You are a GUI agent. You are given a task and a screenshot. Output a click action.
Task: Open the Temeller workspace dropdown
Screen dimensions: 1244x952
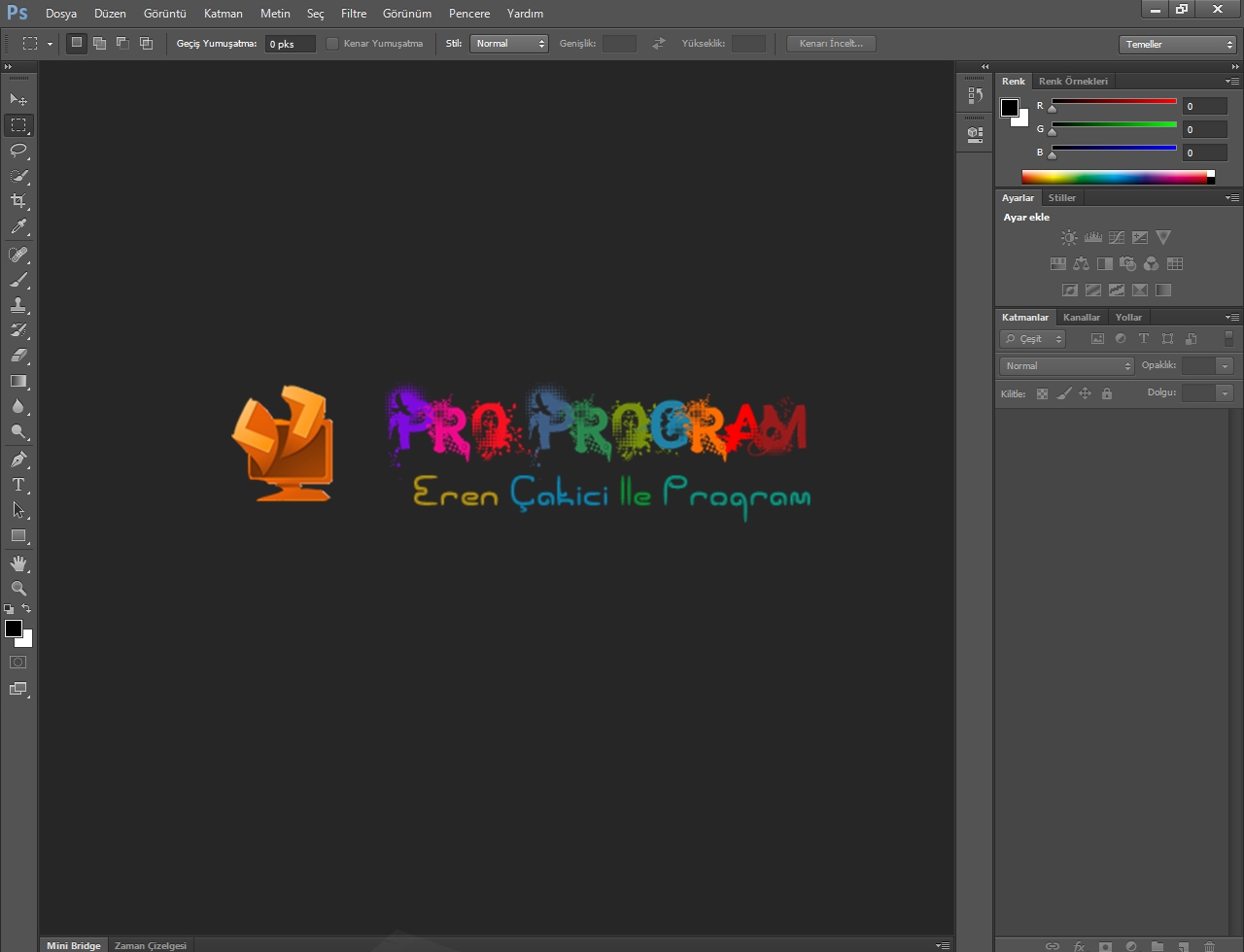point(1177,45)
